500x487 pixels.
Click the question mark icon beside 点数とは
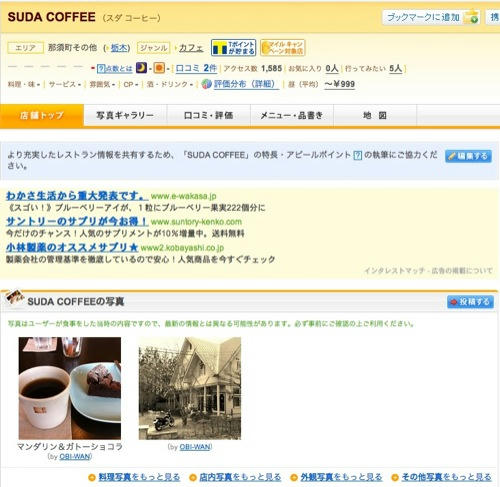(x=101, y=69)
